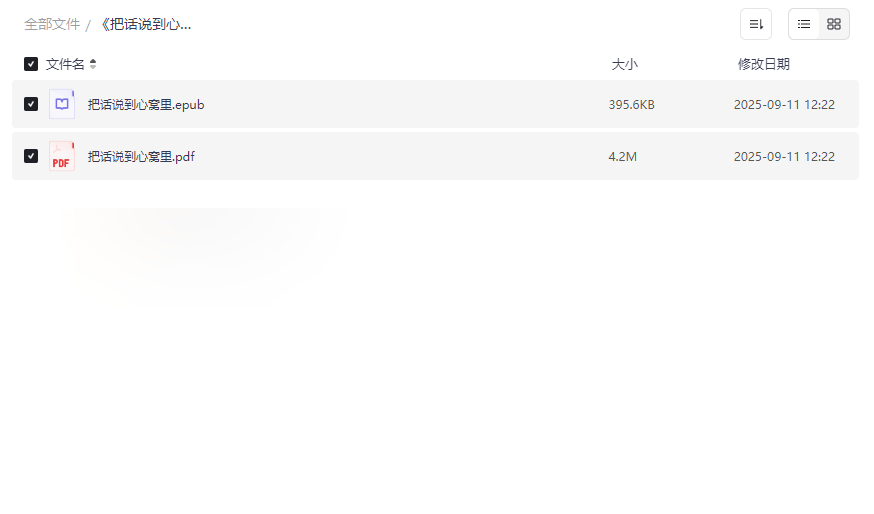
Task: Click the 395.6KB size of epub file
Action: 632,104
